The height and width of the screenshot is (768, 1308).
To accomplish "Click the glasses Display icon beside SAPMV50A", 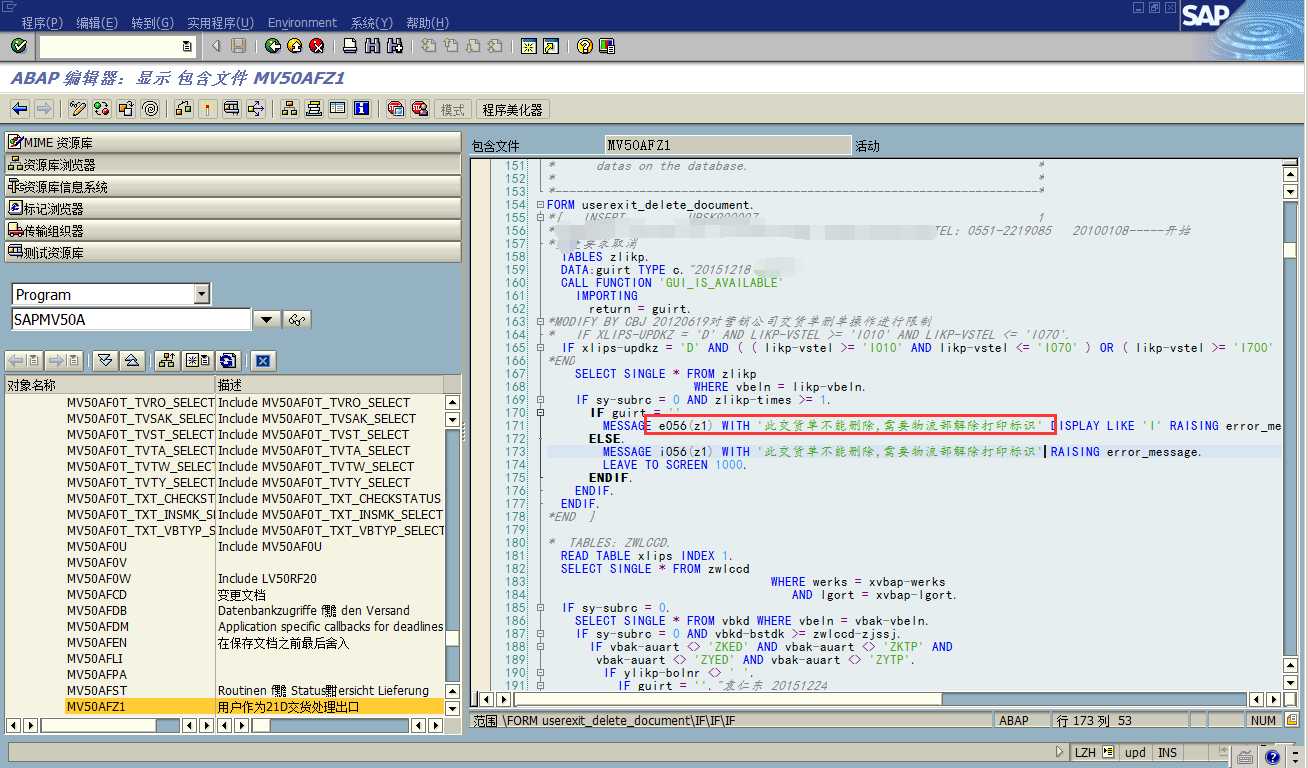I will pos(298,320).
